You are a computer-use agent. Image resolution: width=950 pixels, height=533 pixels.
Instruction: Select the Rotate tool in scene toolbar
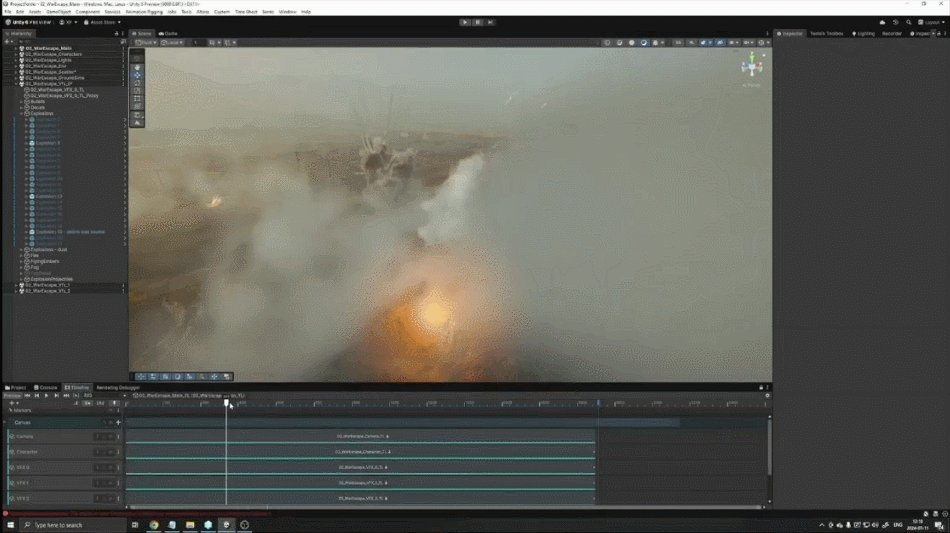coord(138,83)
